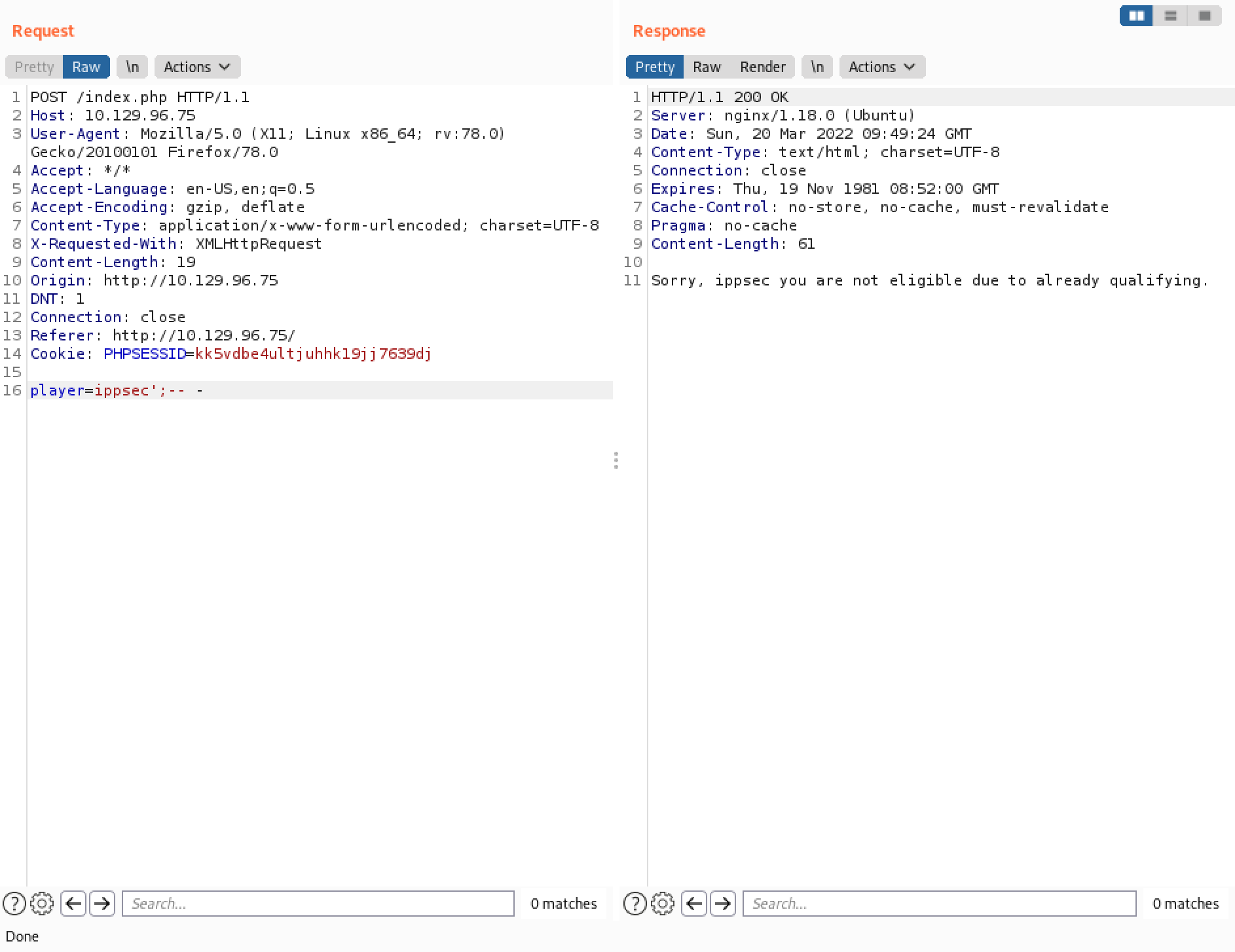Toggle non-printable \n characters in Response
Image resolution: width=1235 pixels, height=952 pixels.
[x=817, y=67]
